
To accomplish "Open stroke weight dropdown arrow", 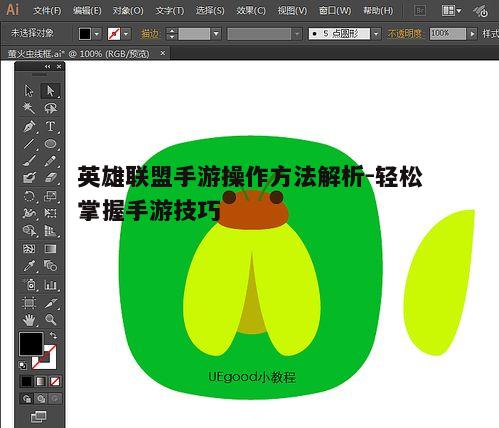I will pyautogui.click(x=216, y=34).
